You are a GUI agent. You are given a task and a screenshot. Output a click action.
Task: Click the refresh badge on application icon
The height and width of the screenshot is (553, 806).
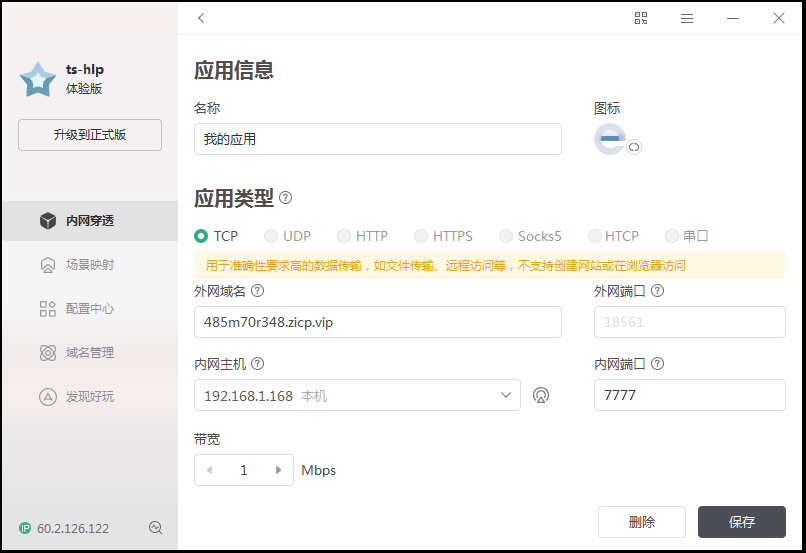634,147
